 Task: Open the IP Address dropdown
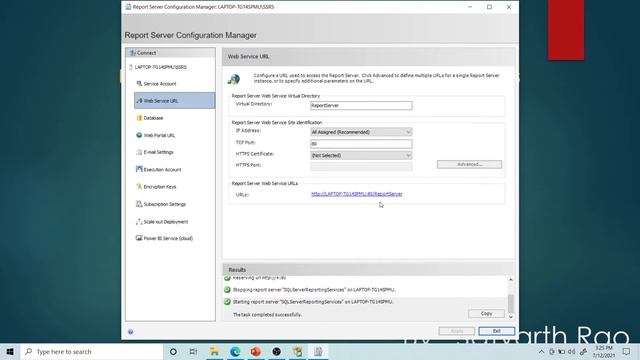361,132
